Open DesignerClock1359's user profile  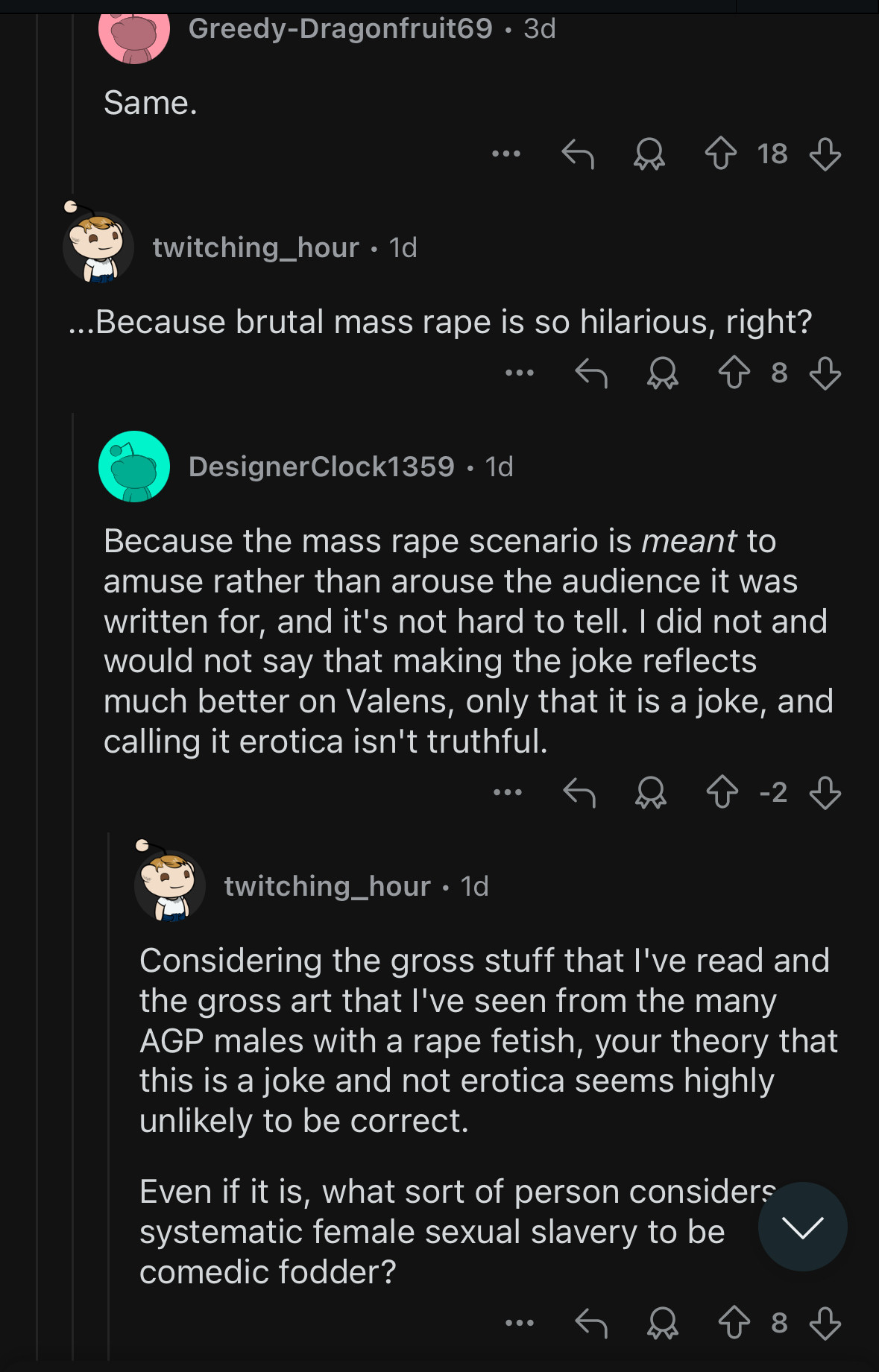tap(321, 467)
